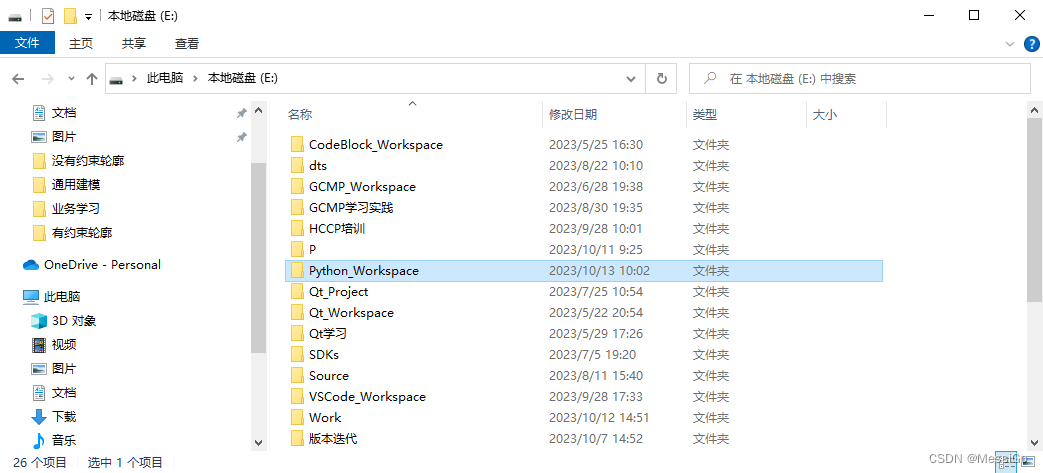Screen dimensions: 1043x473
Task: Click the 版本迭代 folder icon
Action: point(297,439)
